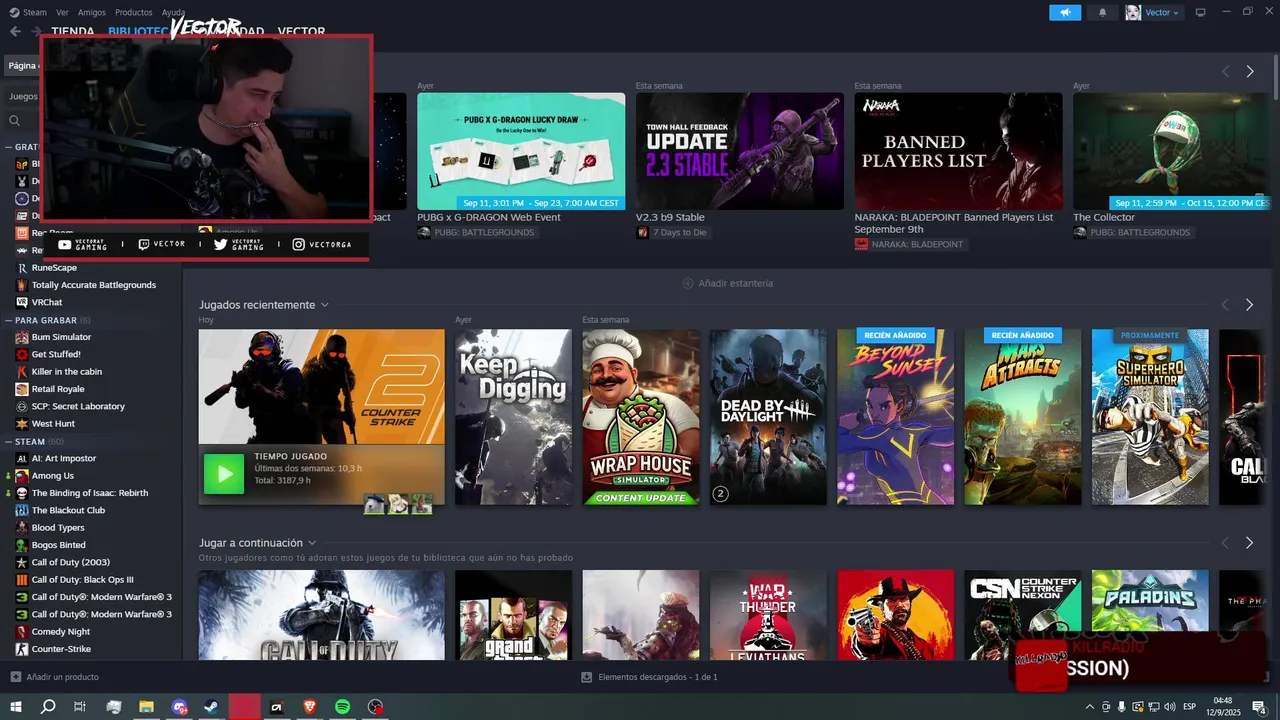Click the VRChat game icon
Image resolution: width=1280 pixels, height=720 pixels.
(x=22, y=302)
